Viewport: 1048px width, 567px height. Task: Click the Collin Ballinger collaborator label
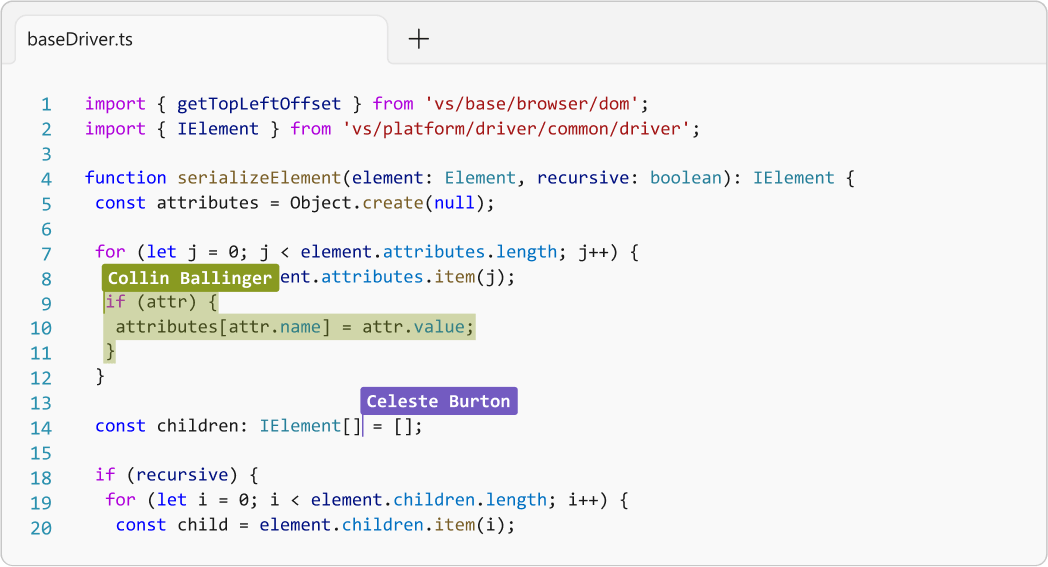[x=189, y=278]
